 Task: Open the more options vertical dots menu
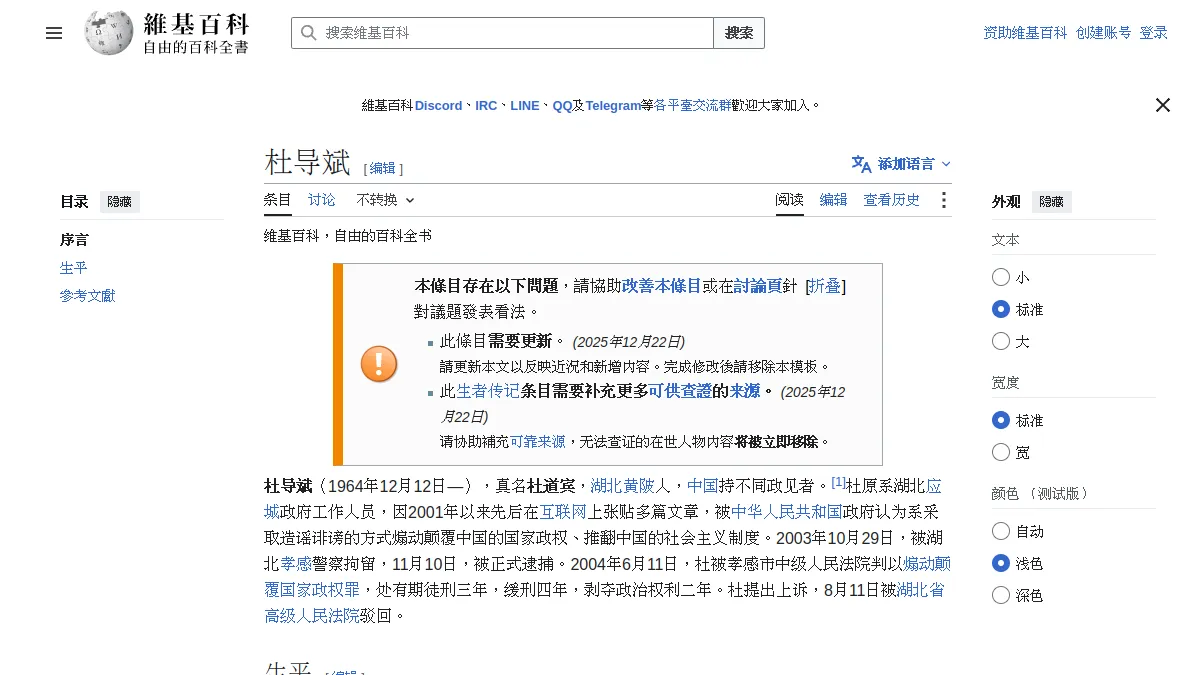(x=943, y=200)
